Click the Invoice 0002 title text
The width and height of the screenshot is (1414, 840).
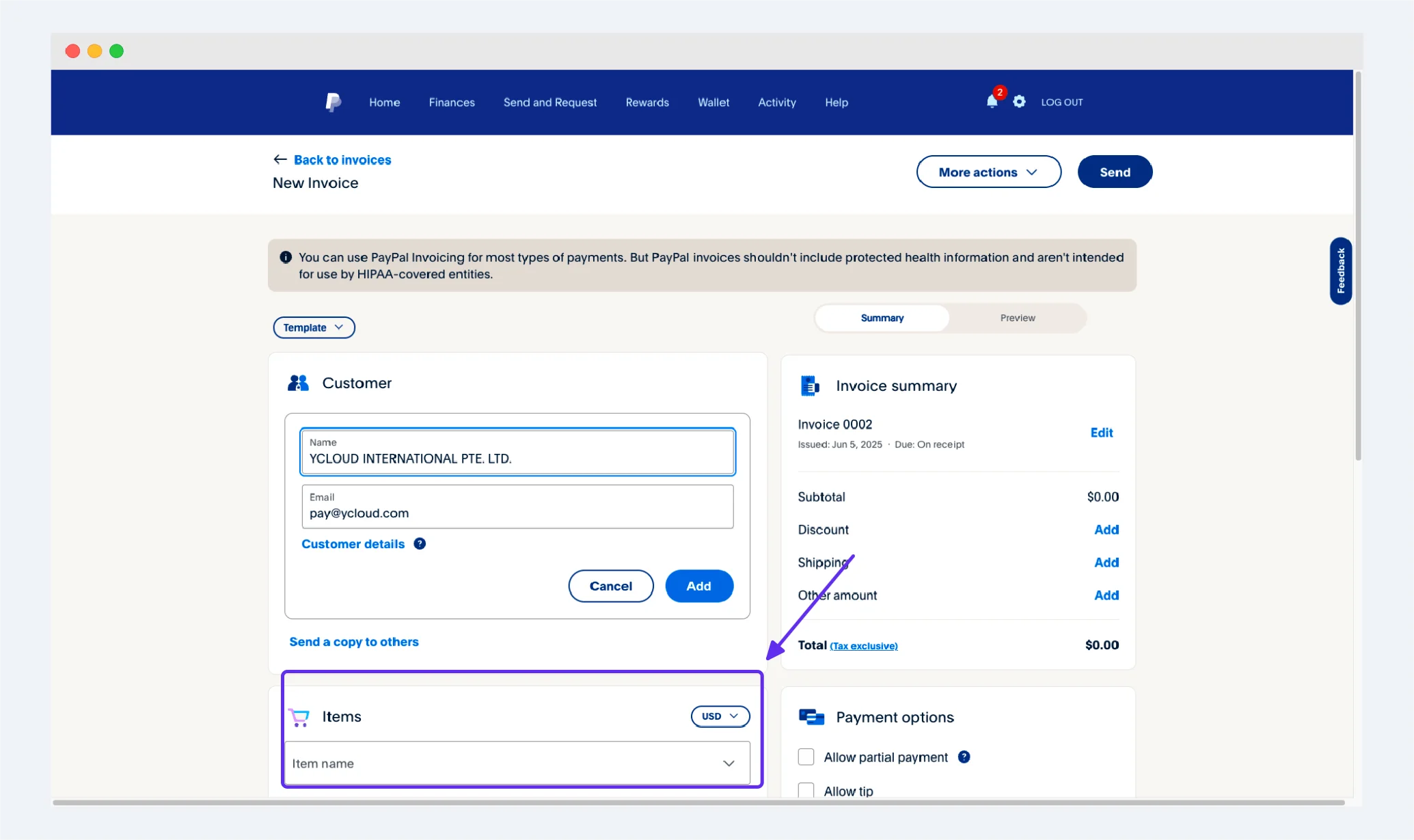pos(834,424)
